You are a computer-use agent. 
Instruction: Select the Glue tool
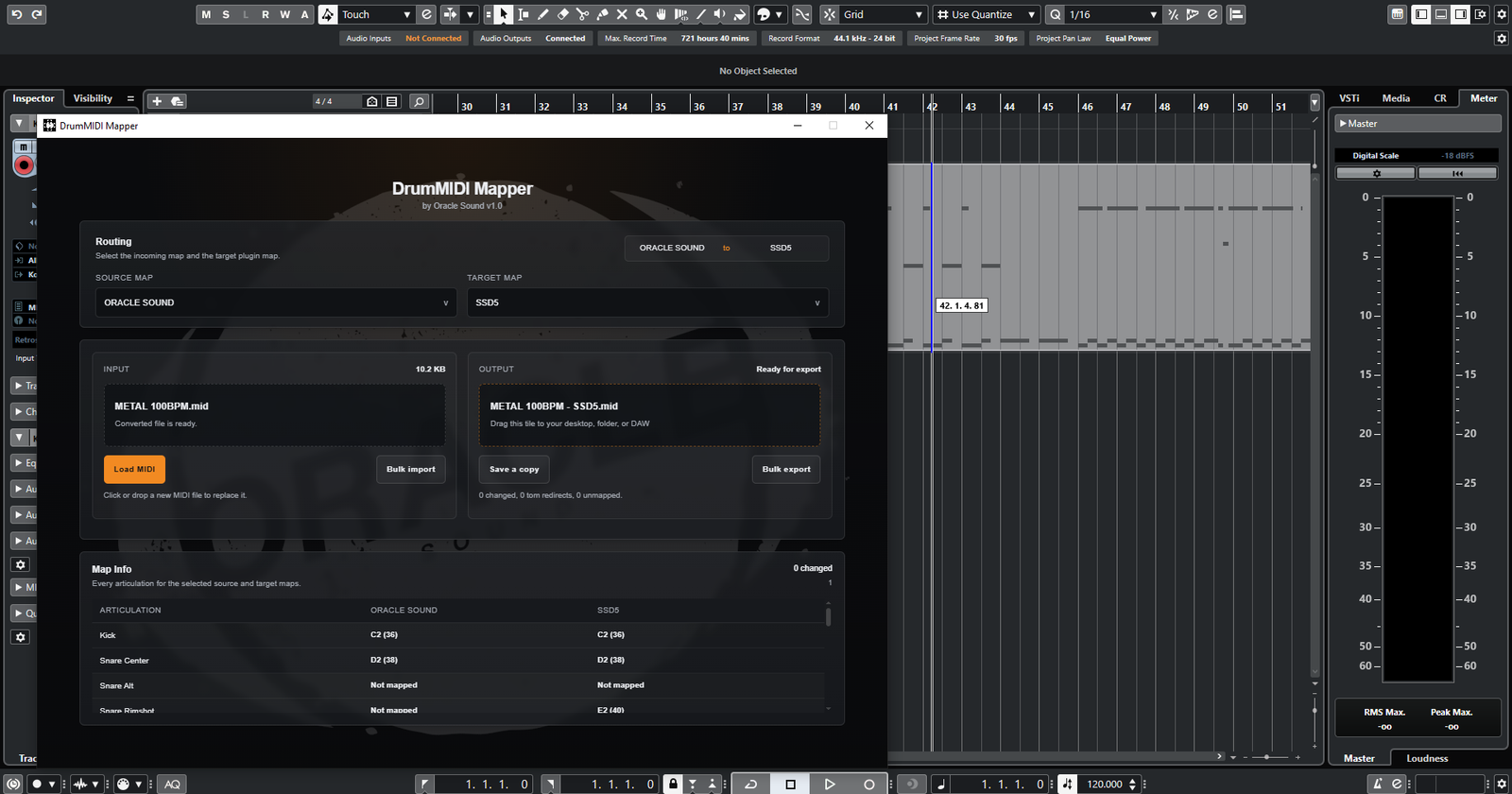tap(602, 14)
